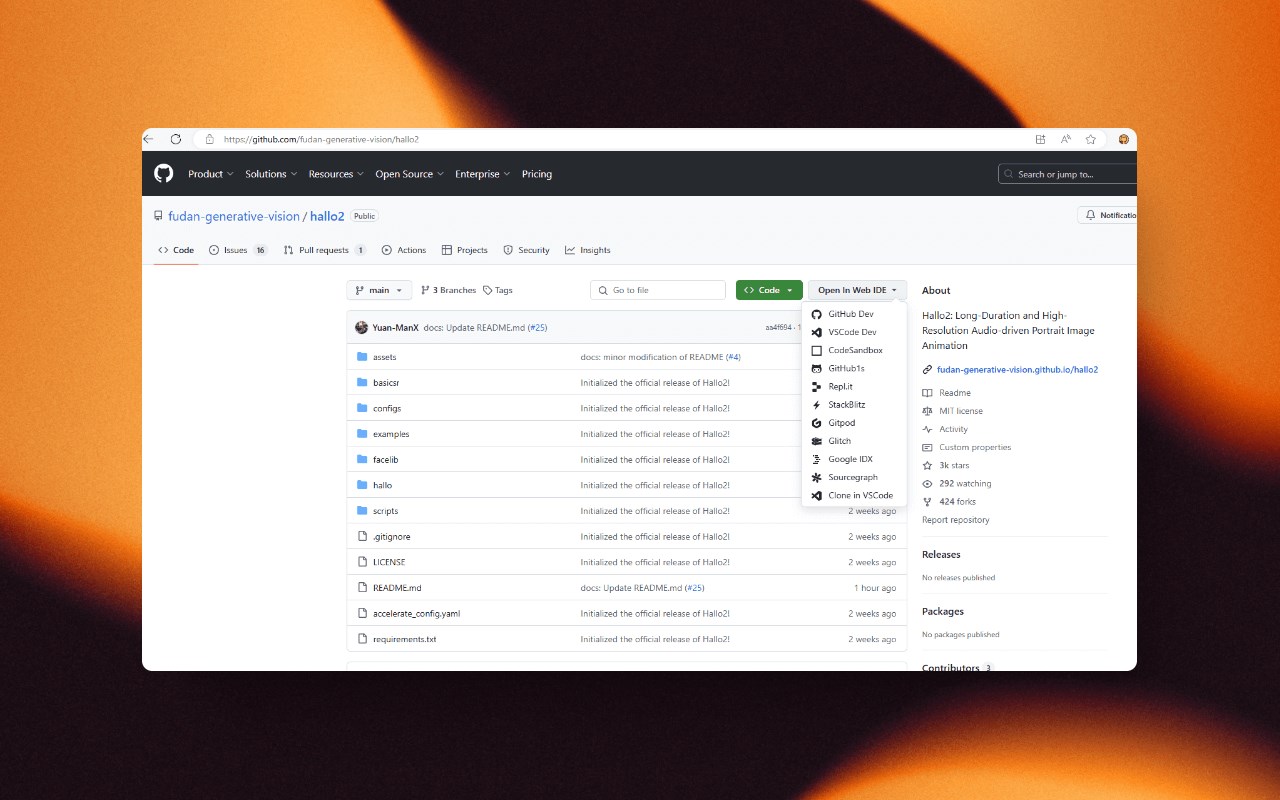Choose GitHub1s from the menu

click(x=854, y=368)
